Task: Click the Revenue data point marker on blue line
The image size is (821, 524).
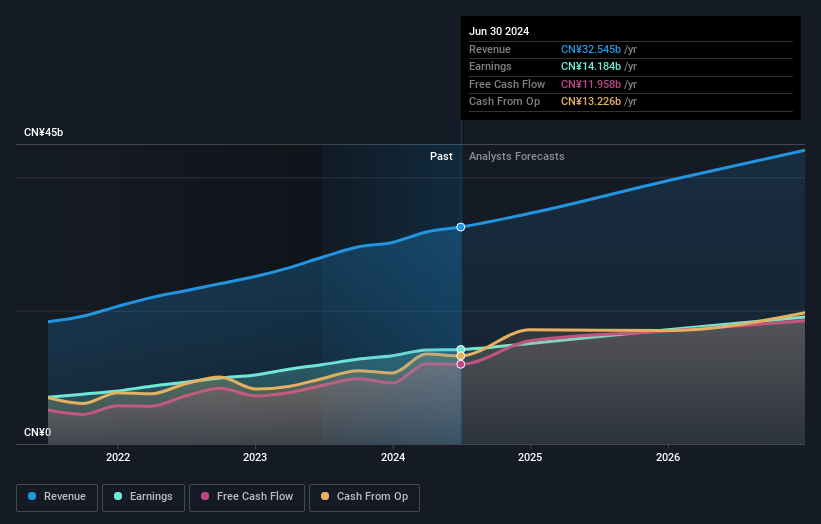Action: point(461,227)
